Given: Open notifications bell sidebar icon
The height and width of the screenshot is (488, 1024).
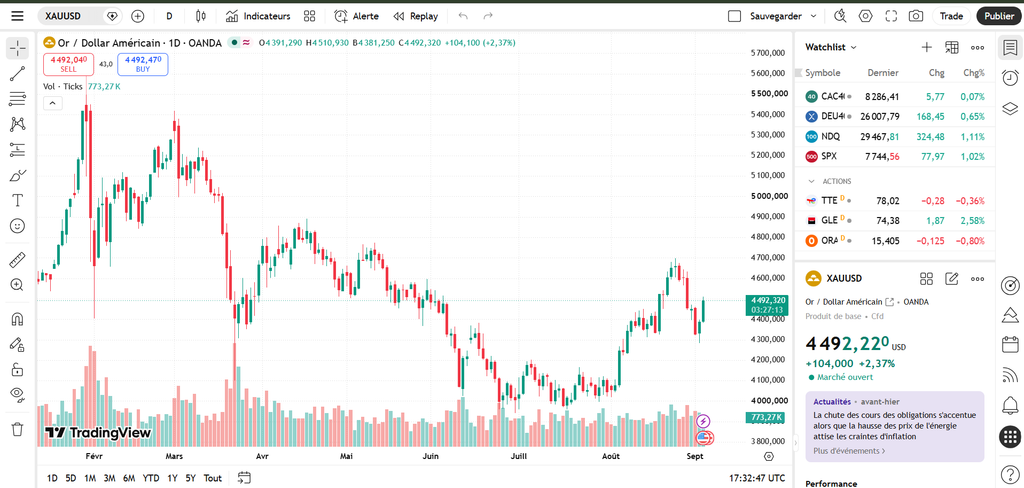Looking at the screenshot, I should [1010, 405].
